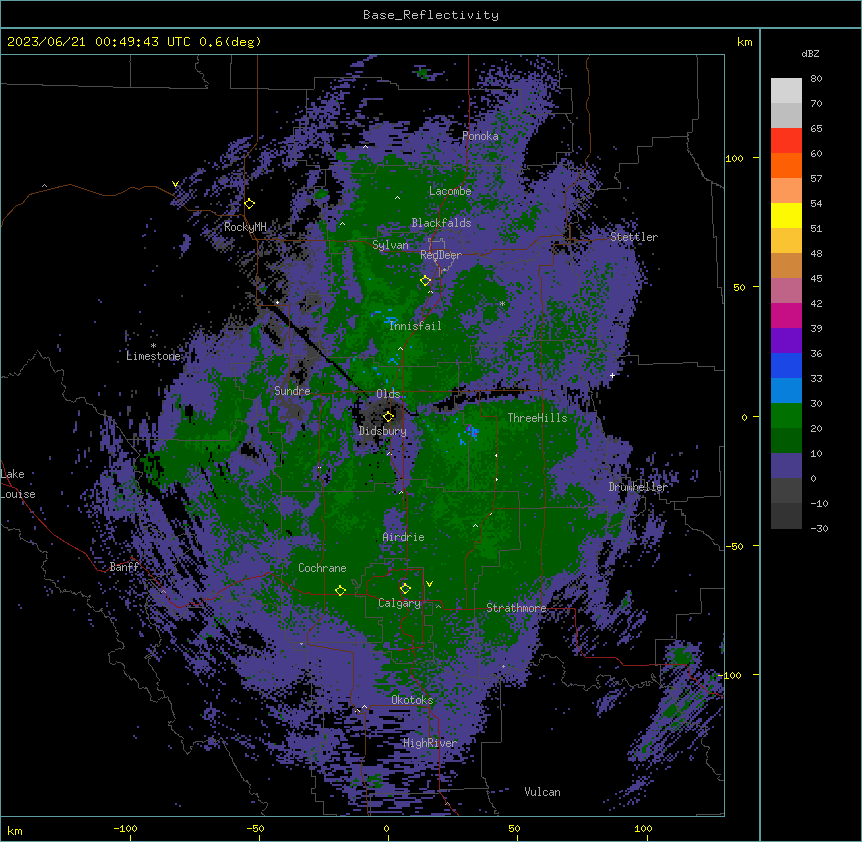Click the yellow marker below Cochrane
This screenshot has height=842, width=862.
tap(340, 591)
